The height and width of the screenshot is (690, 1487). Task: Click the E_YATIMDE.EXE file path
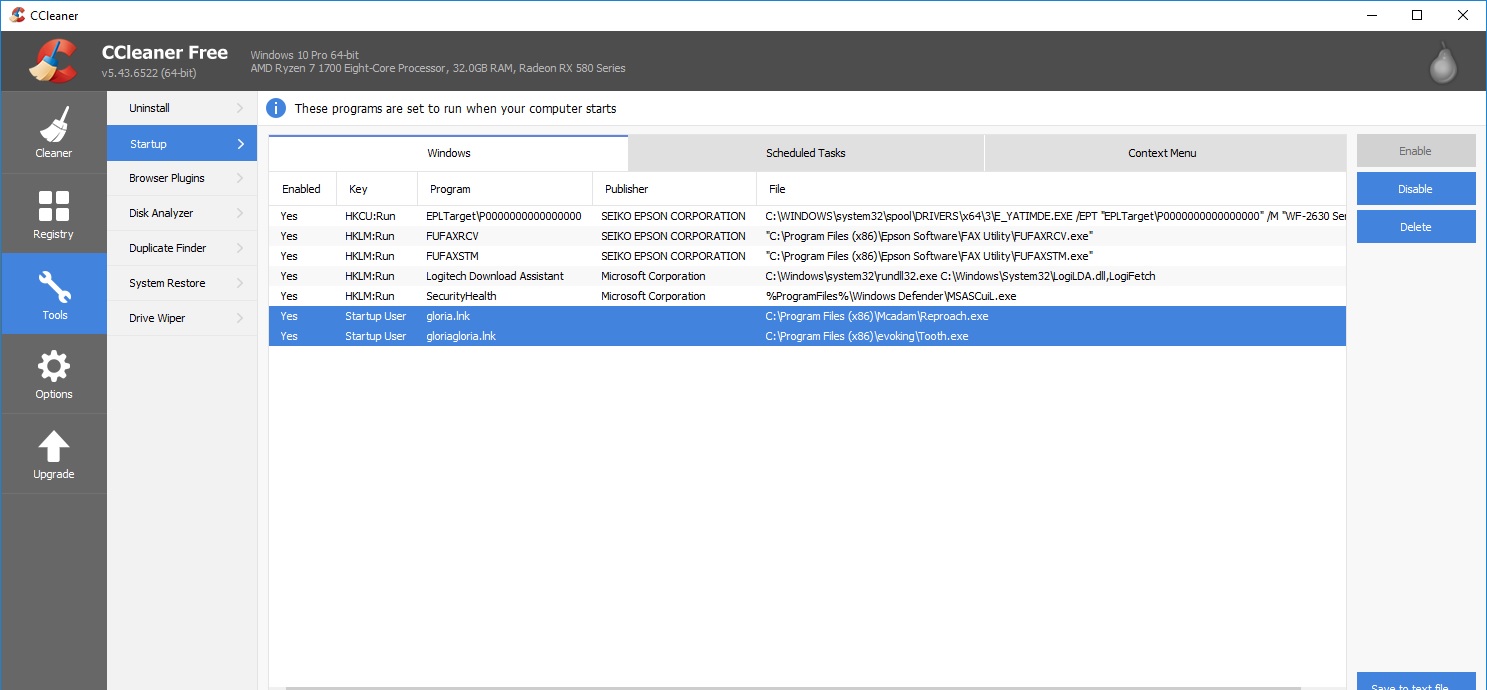coord(1055,216)
